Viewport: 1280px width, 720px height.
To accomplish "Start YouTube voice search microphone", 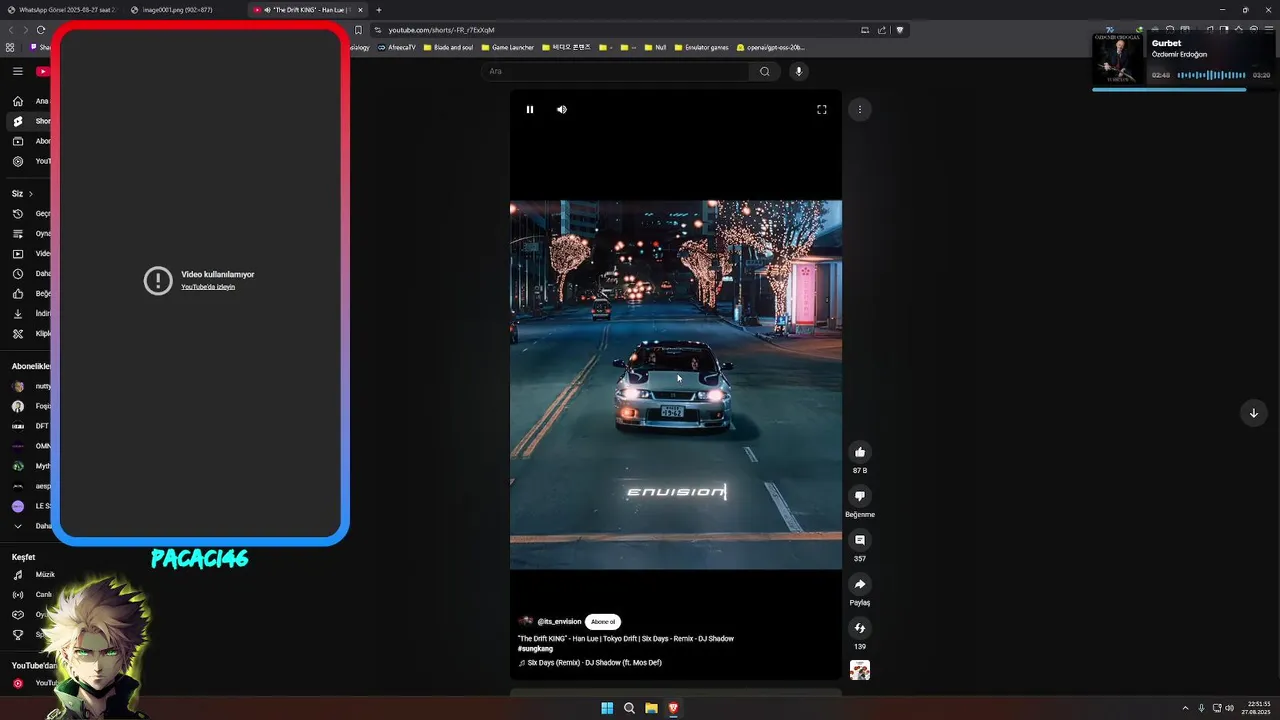I will click(798, 71).
